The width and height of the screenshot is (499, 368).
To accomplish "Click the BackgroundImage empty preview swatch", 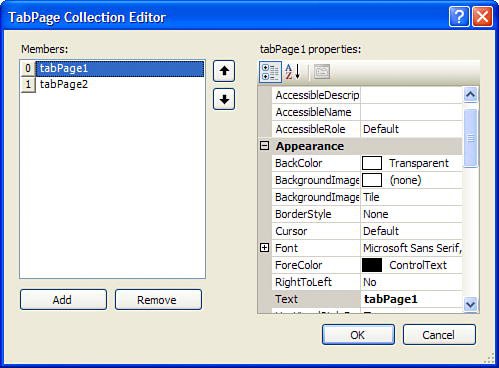I will coord(372,180).
